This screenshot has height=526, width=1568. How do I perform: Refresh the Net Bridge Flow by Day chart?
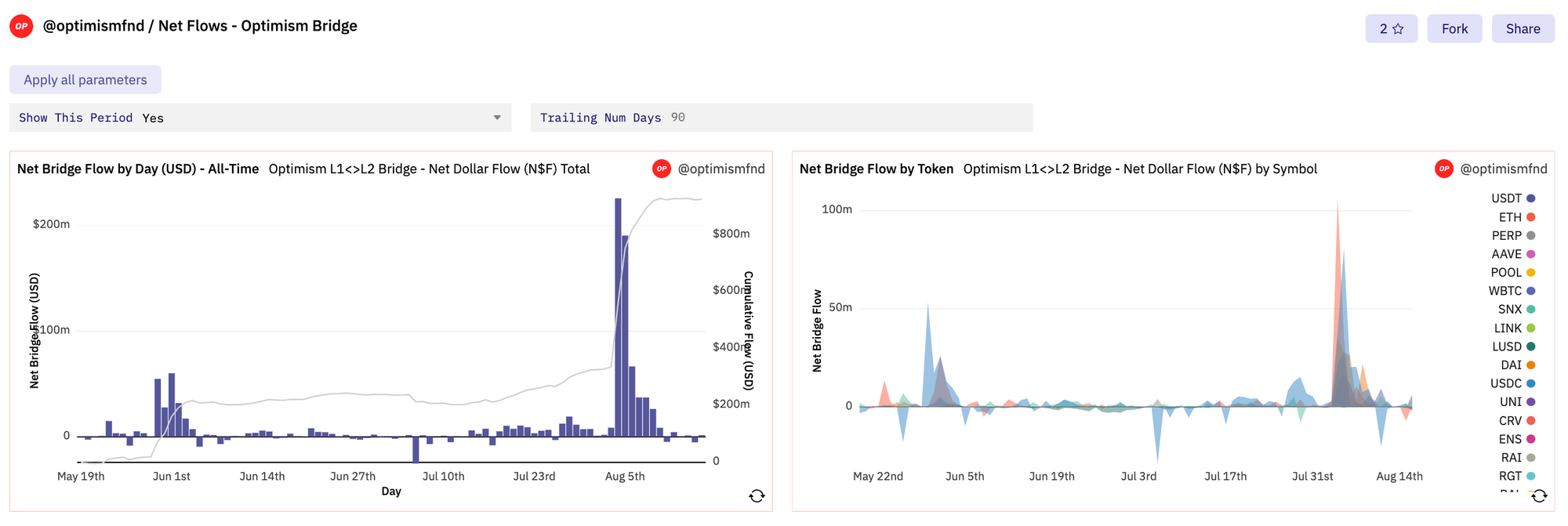(x=757, y=495)
